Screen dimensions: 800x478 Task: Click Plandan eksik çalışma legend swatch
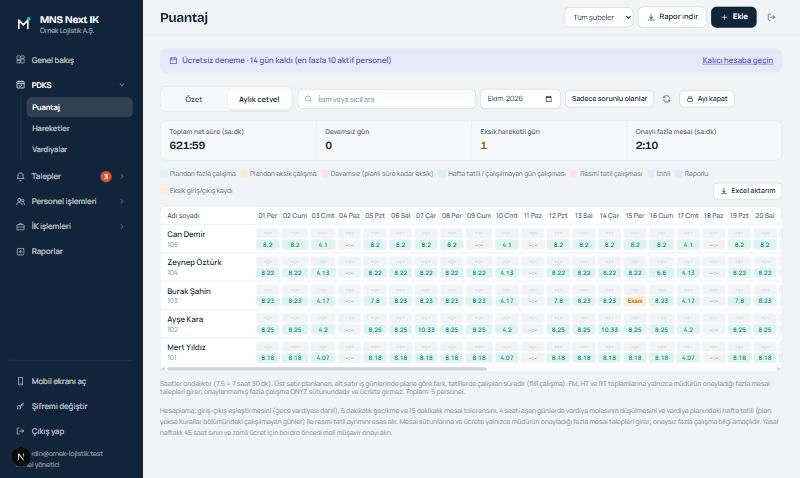click(244, 174)
